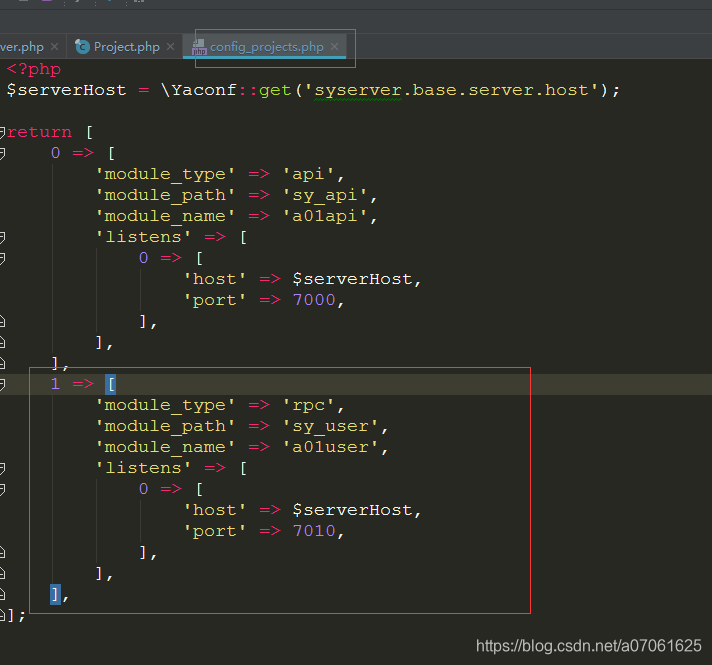Click the $serverHost variable declaration
The image size is (712, 665).
coord(66,90)
